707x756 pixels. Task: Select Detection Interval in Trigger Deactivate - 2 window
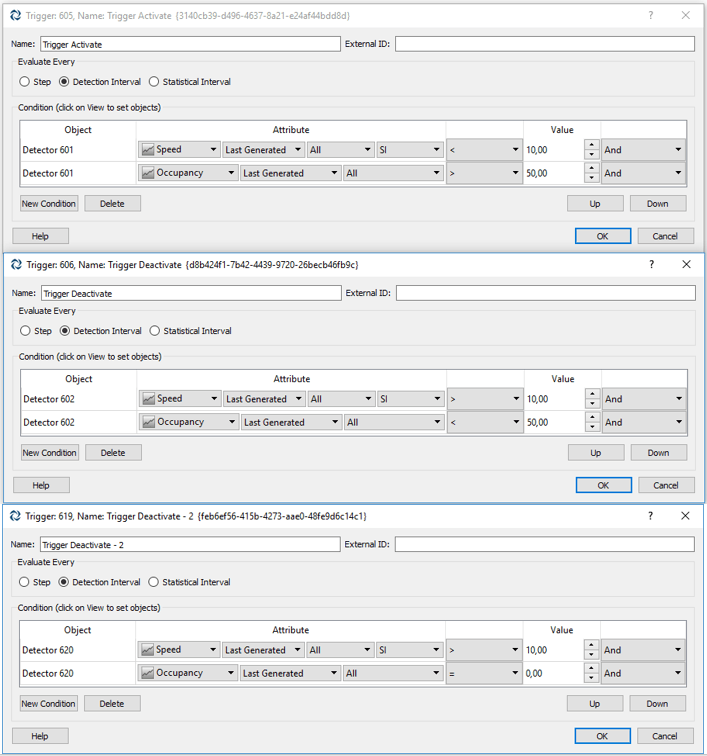coord(63,582)
